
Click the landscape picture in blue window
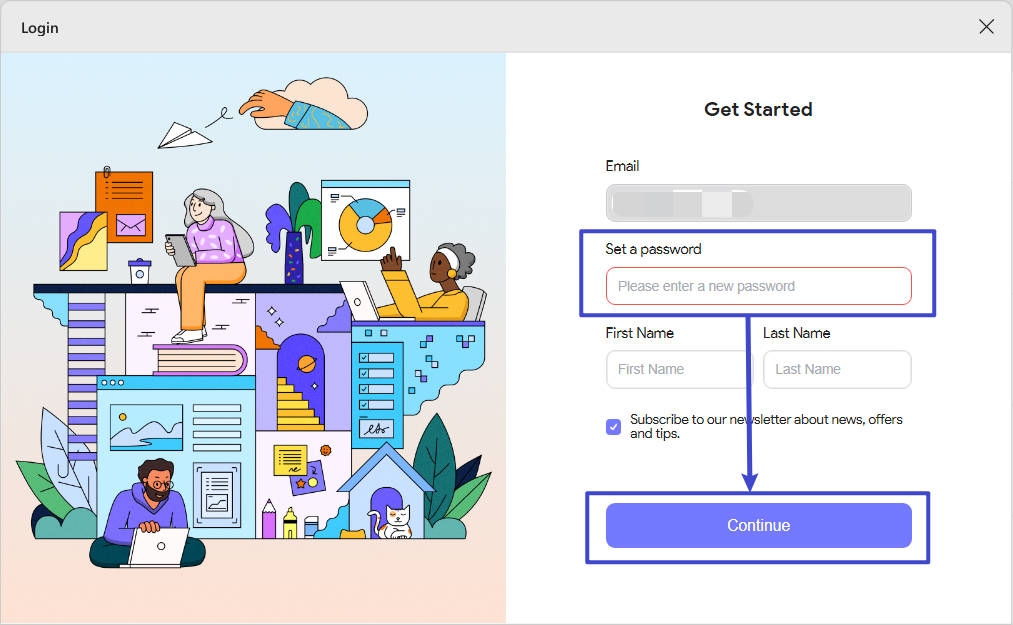146,427
